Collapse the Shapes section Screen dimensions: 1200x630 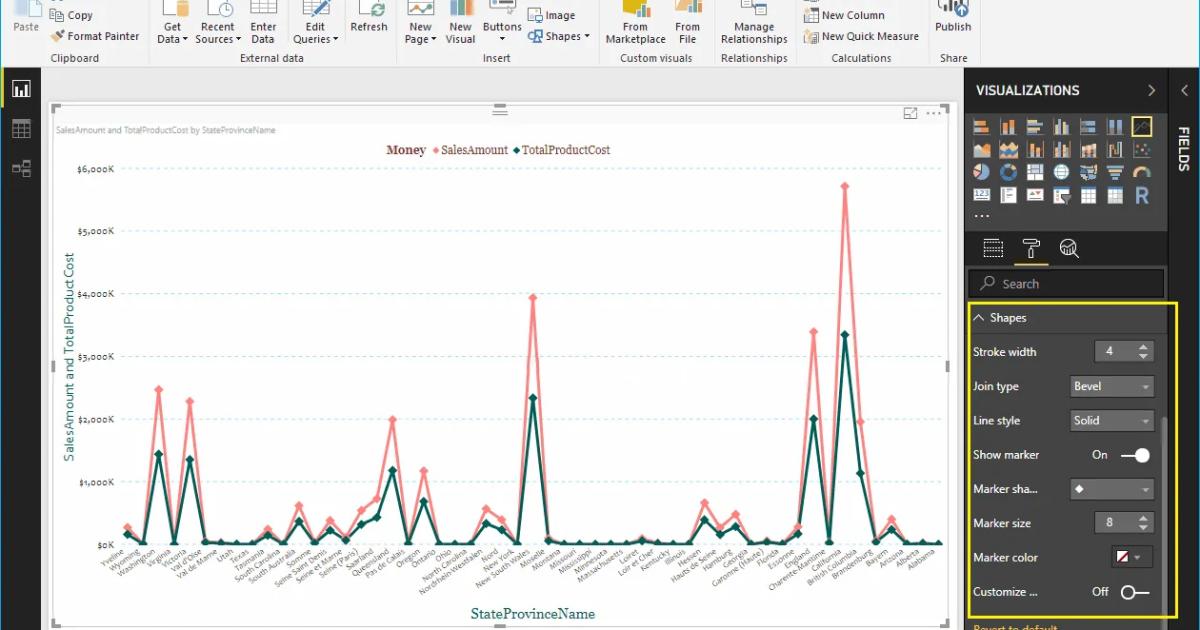pos(978,318)
